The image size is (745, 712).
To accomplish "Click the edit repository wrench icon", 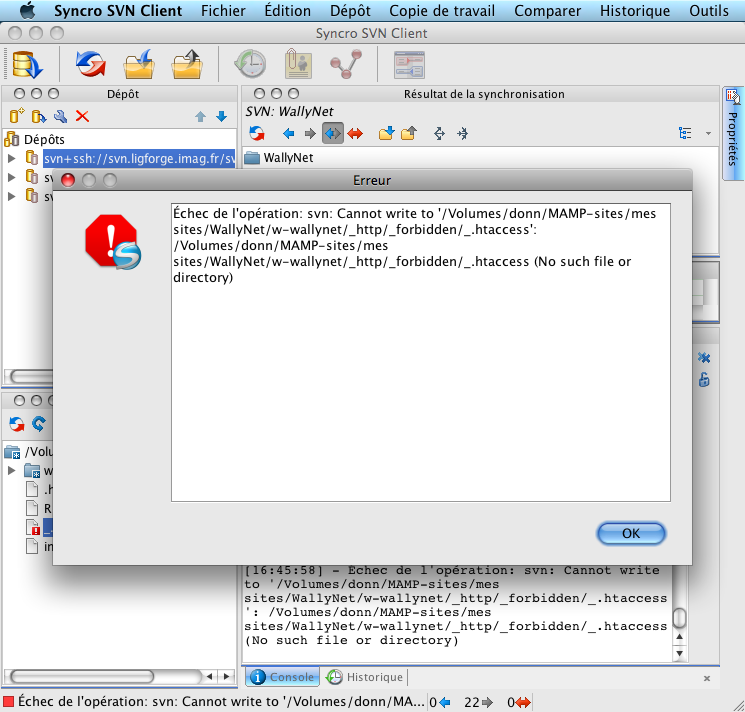I will click(60, 116).
